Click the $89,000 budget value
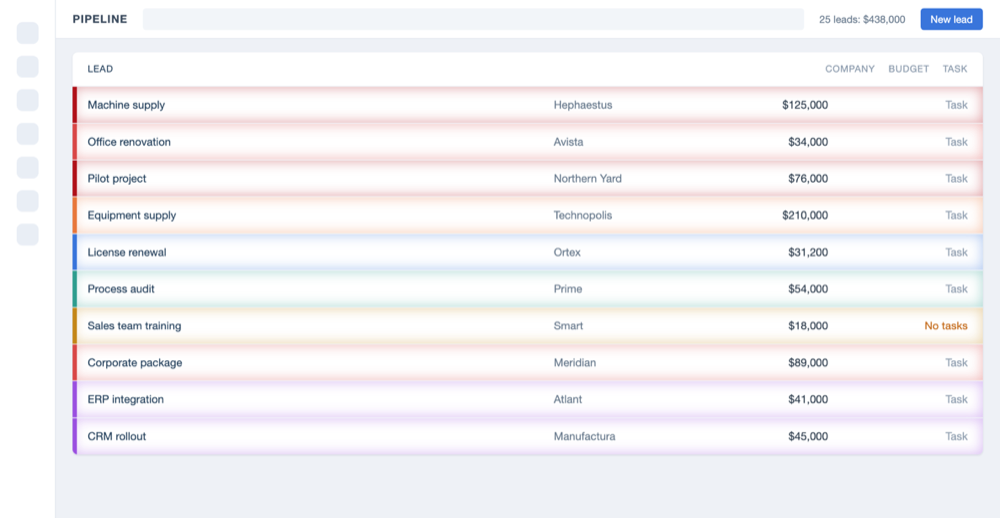 coord(808,362)
